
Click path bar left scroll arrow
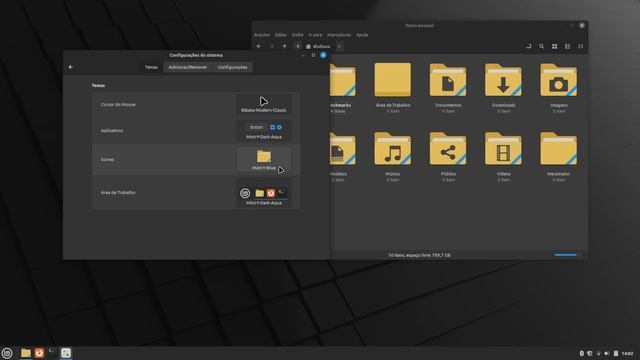[x=298, y=47]
